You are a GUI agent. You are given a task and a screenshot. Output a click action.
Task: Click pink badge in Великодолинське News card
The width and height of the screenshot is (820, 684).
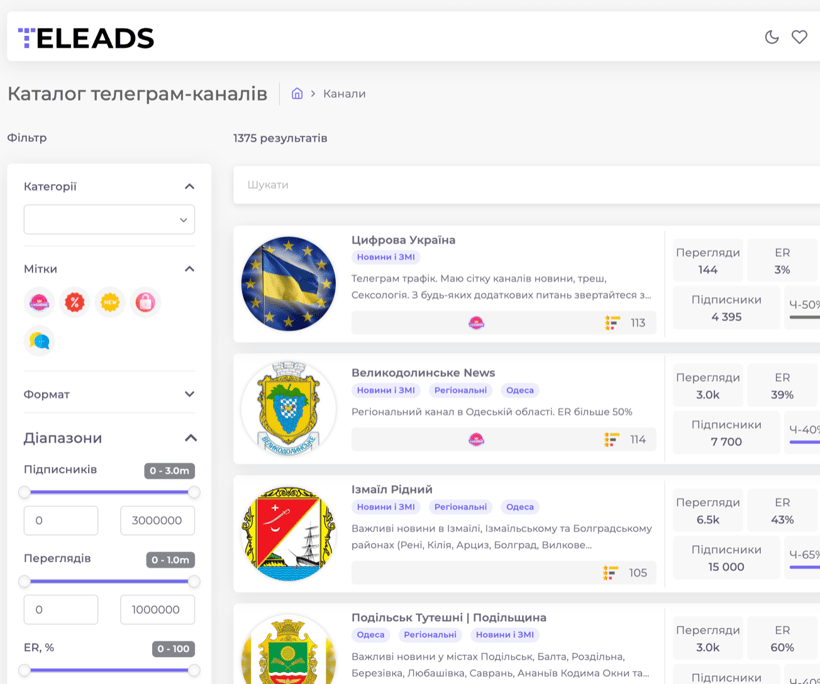pyautogui.click(x=476, y=439)
